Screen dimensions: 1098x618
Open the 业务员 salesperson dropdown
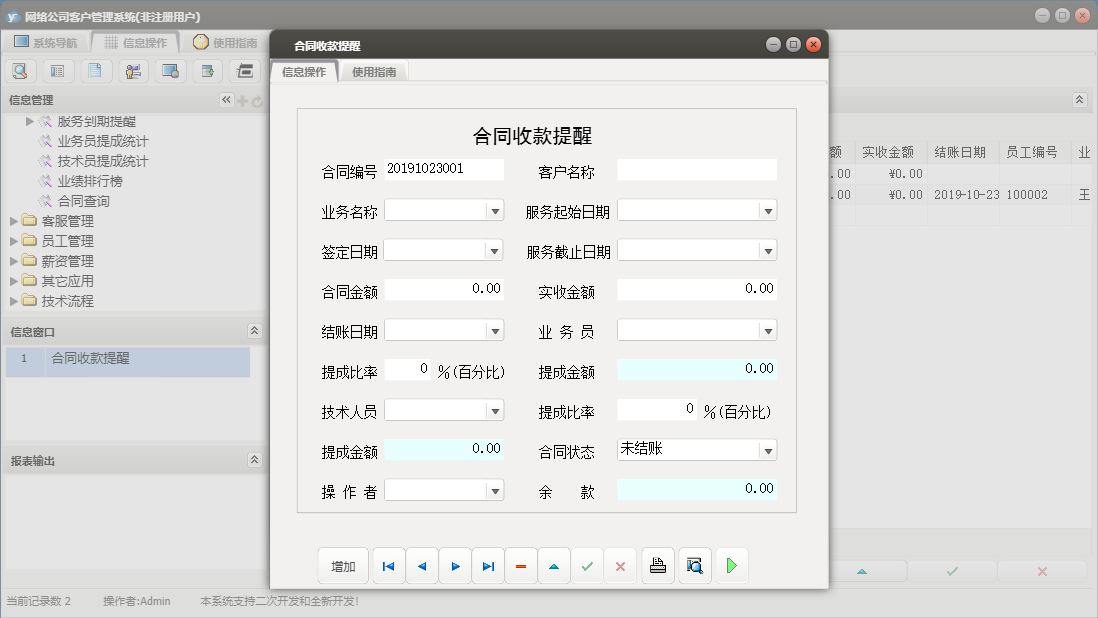click(x=766, y=329)
